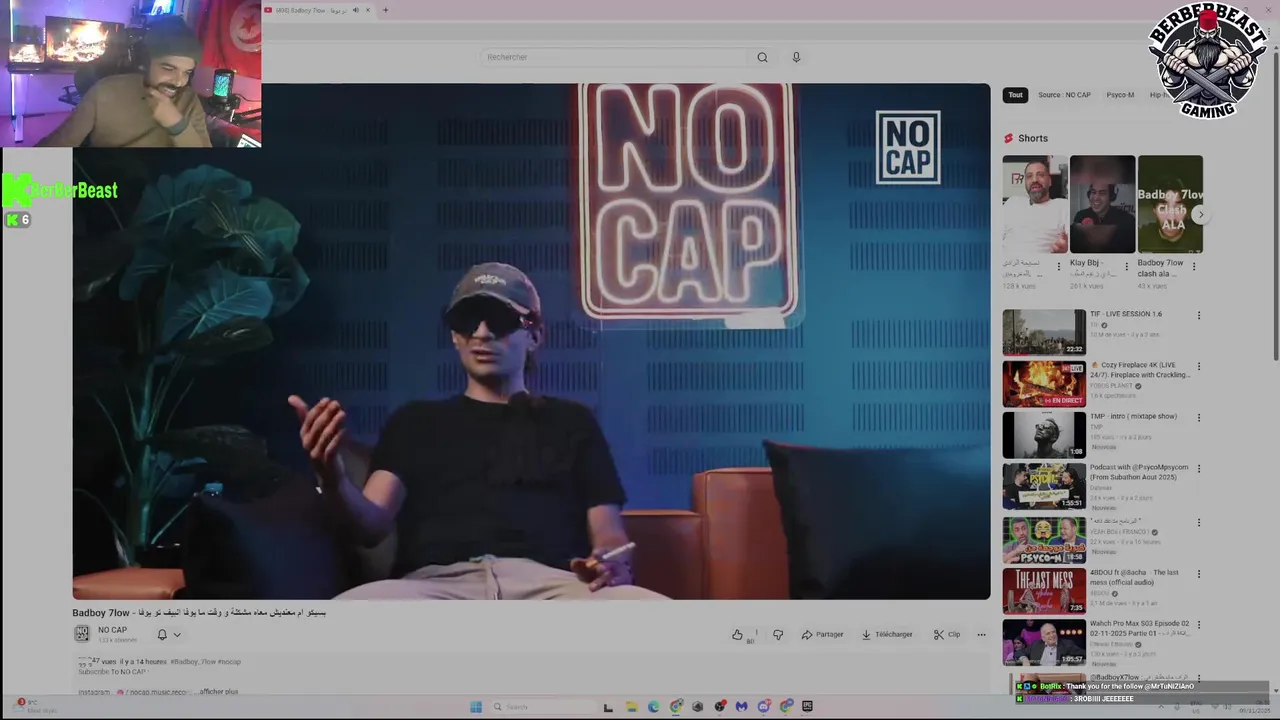Image resolution: width=1280 pixels, height=720 pixels.
Task: Open the first short with bearded man
Action: [1035, 204]
